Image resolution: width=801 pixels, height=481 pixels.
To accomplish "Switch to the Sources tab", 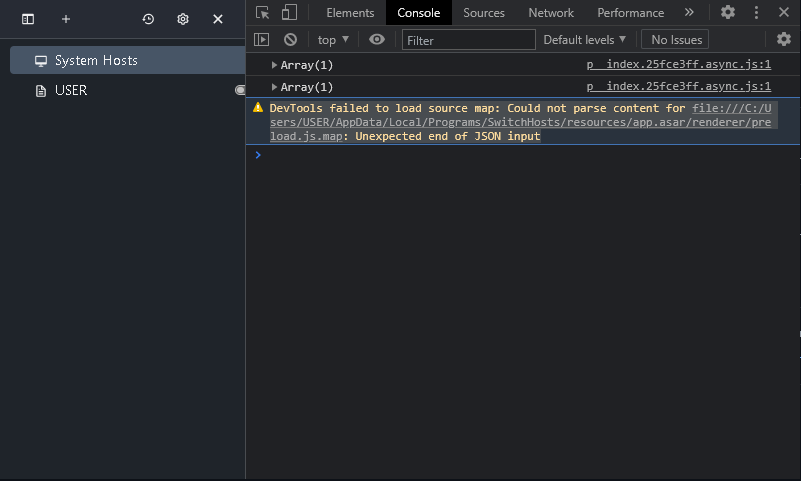I will [484, 13].
